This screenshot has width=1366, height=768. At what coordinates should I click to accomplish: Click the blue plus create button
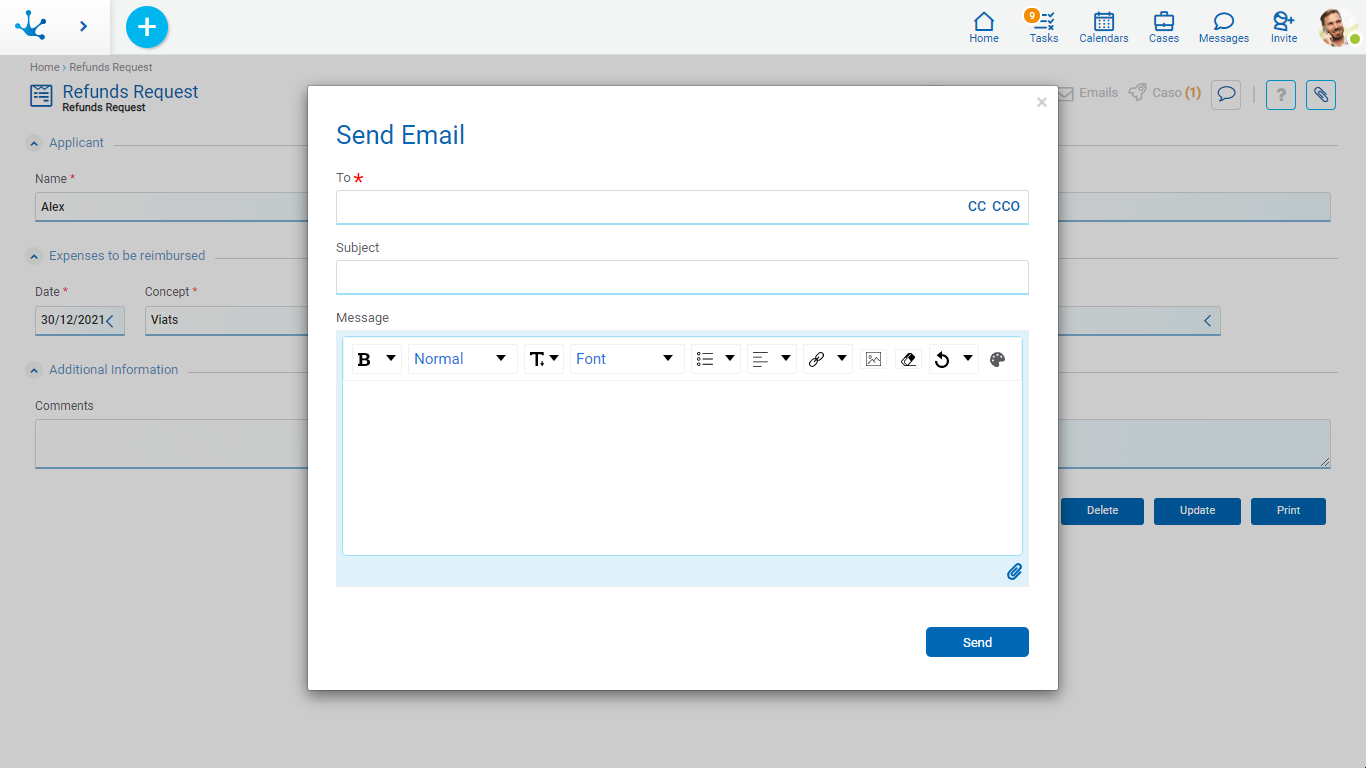(147, 27)
